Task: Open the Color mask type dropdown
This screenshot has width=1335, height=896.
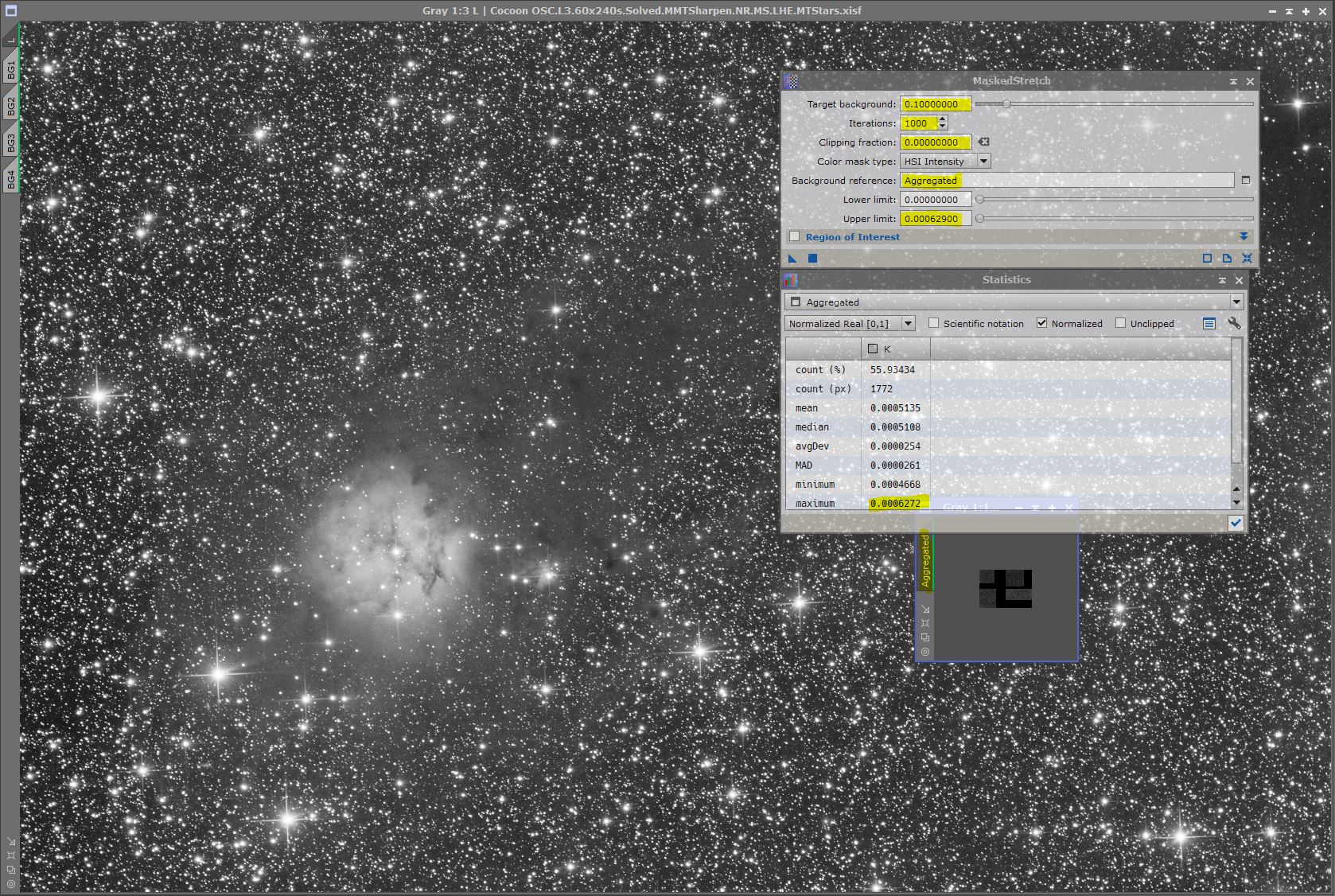Action: tap(983, 162)
